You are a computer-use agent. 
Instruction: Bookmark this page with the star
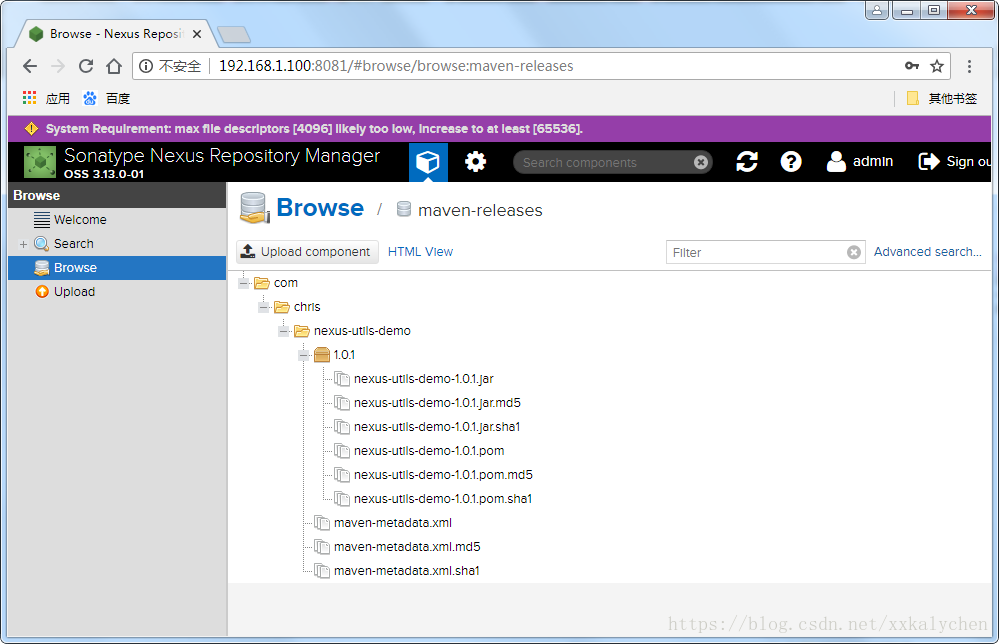(x=936, y=66)
